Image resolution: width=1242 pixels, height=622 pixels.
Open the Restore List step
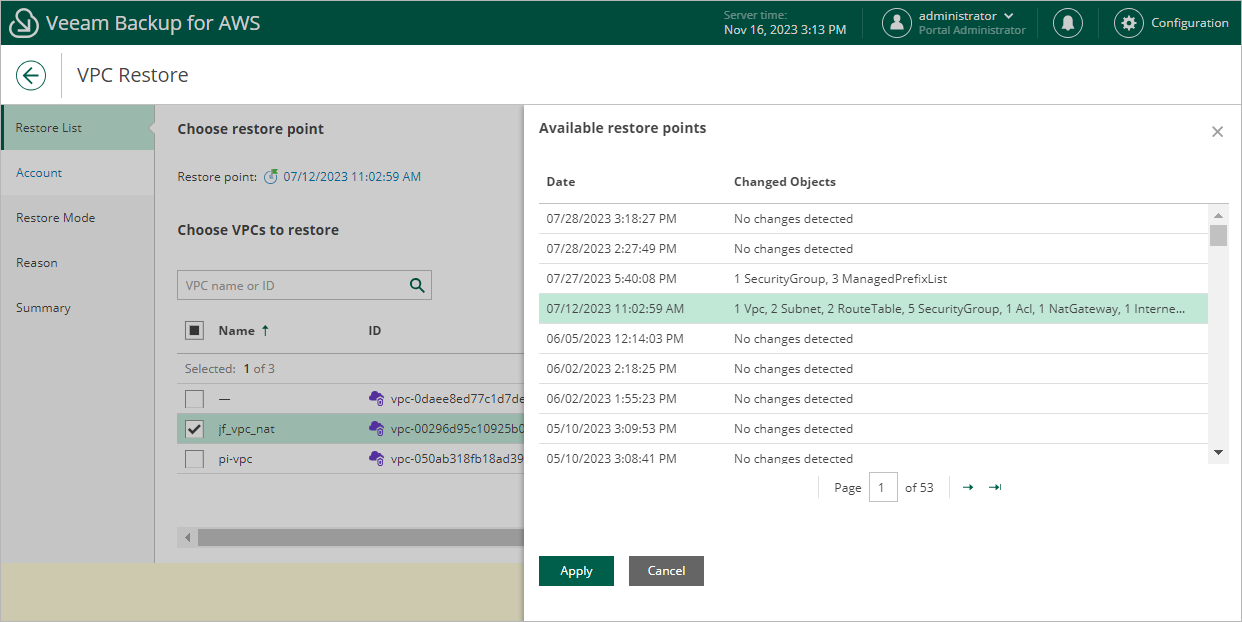coord(77,128)
